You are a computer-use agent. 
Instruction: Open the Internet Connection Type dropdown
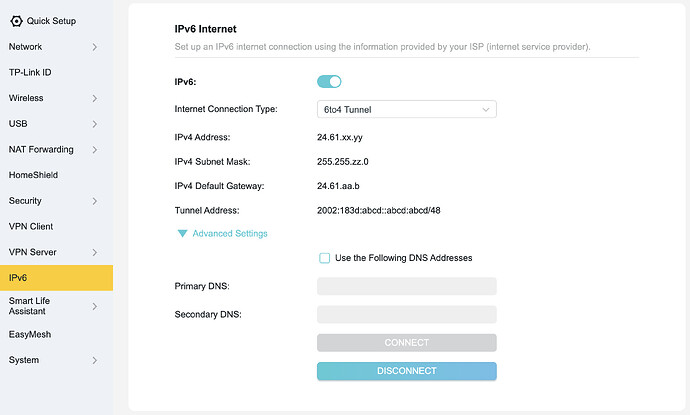(406, 109)
